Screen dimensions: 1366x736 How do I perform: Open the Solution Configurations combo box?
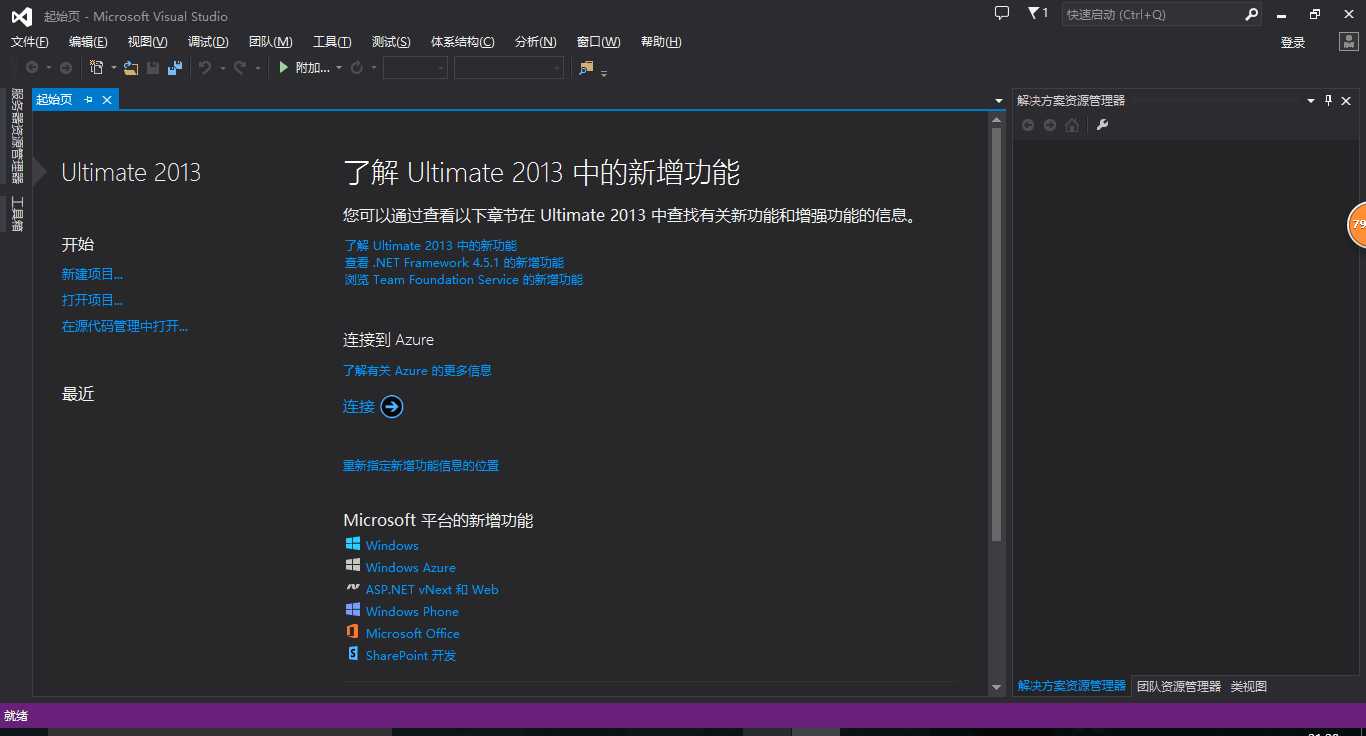415,67
